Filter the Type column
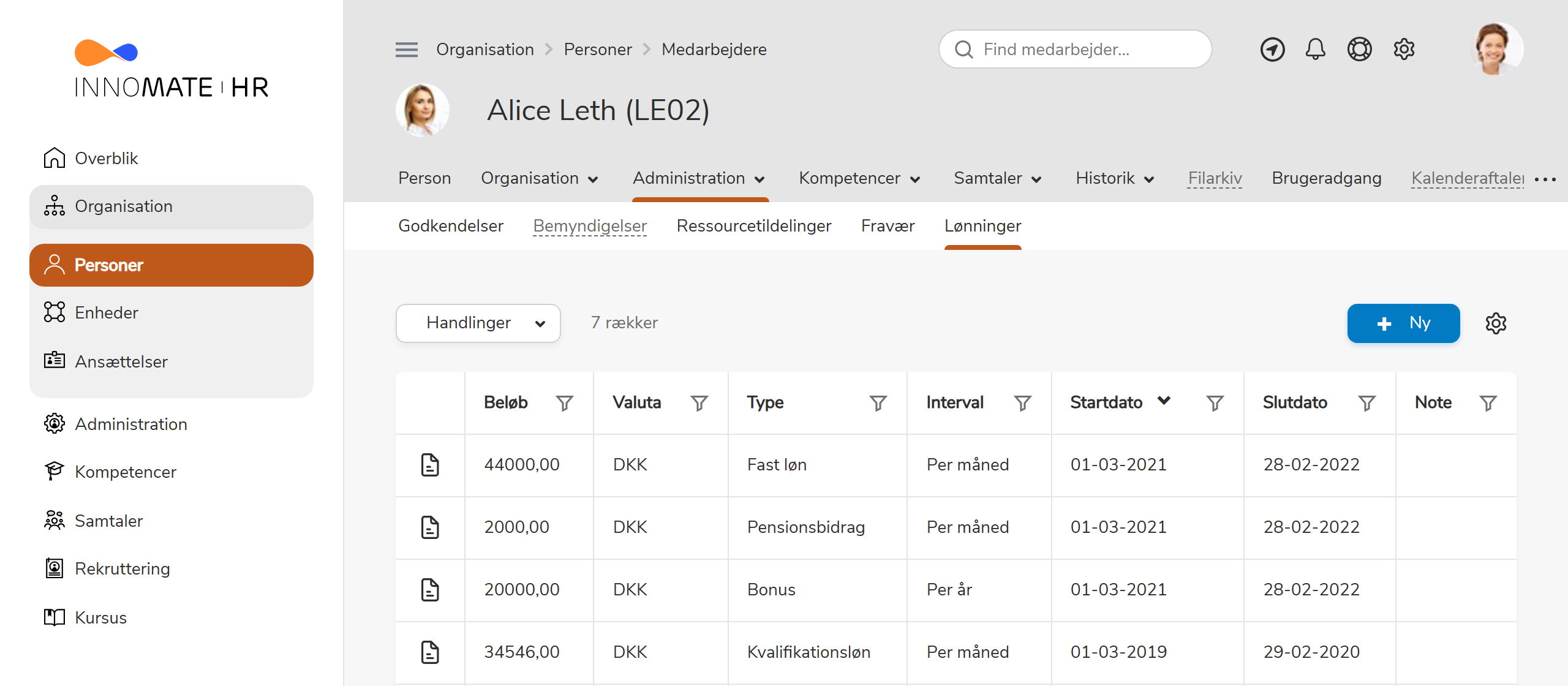Image resolution: width=1568 pixels, height=686 pixels. (x=878, y=403)
